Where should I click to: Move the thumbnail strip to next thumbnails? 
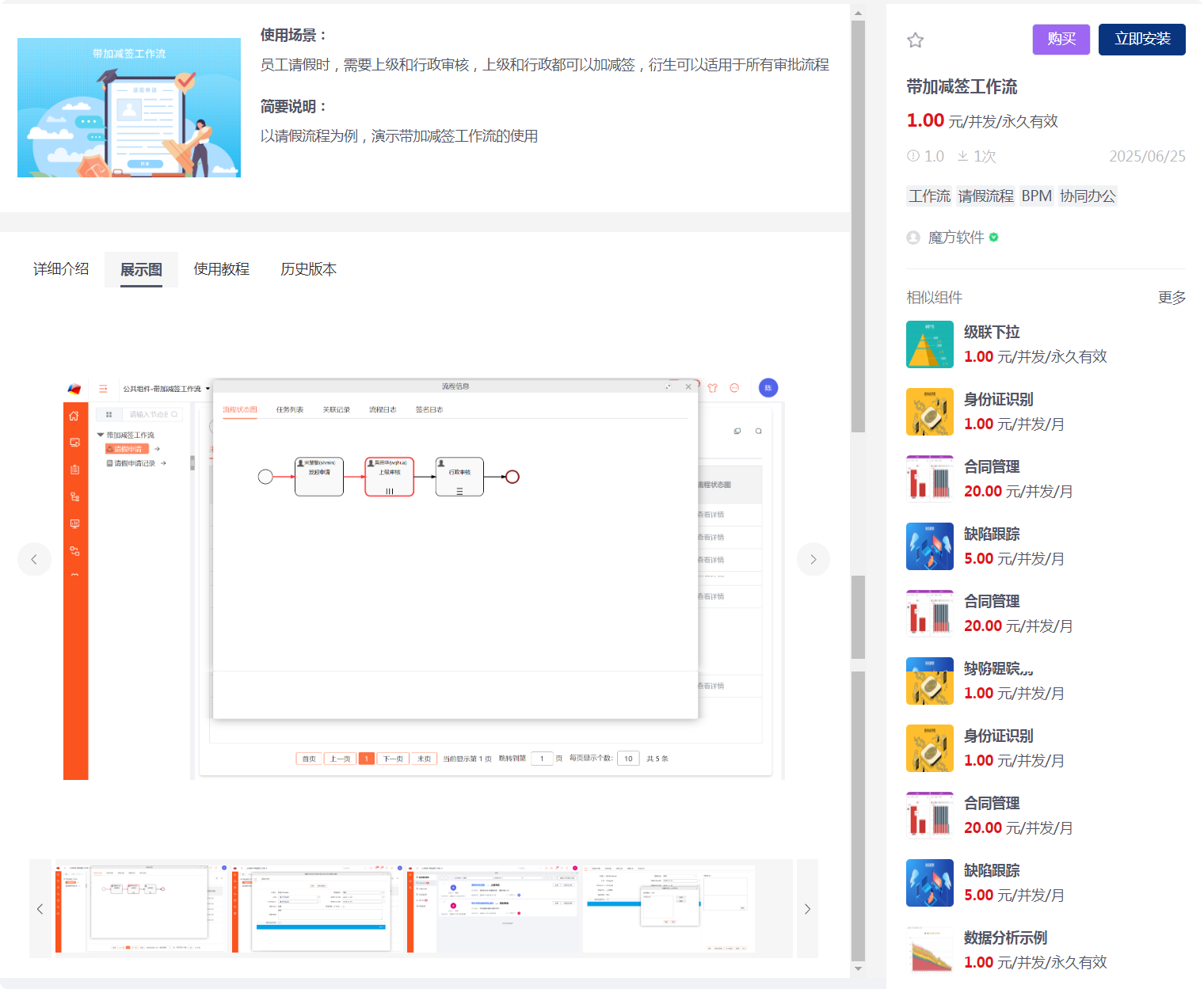click(x=807, y=909)
